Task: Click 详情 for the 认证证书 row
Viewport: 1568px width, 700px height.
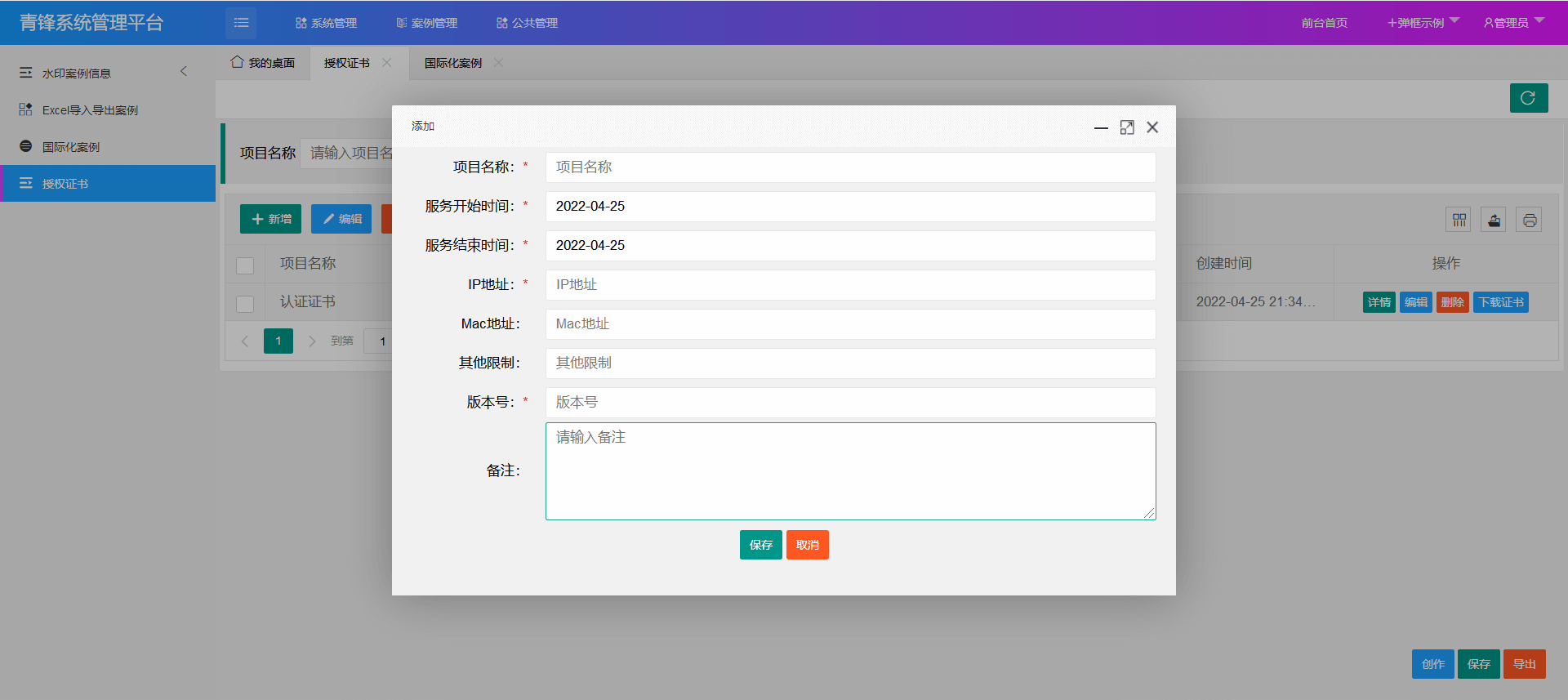Action: tap(1379, 302)
